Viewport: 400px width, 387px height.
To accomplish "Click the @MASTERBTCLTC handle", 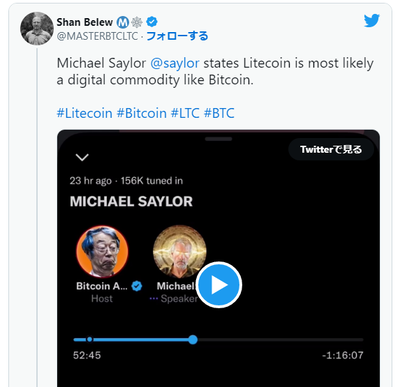I will coord(97,36).
